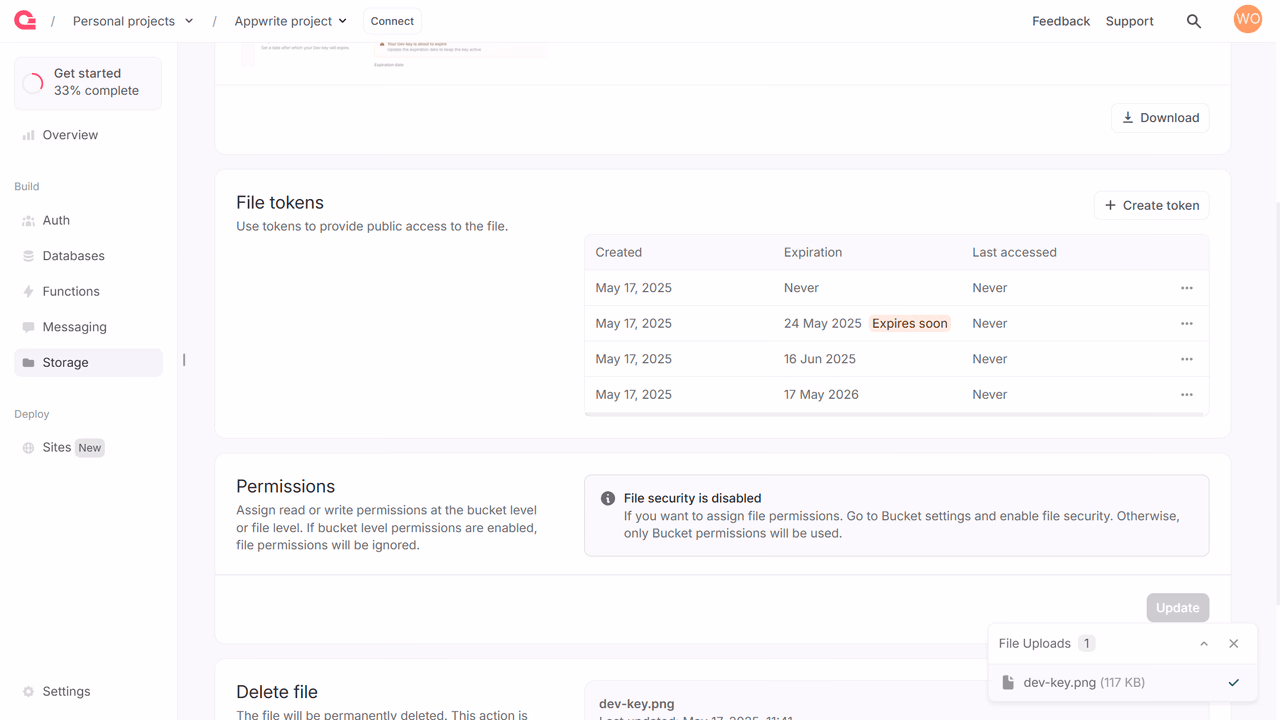Click the 17 May 2026 expiration cell
Viewport: 1280px width, 720px height.
[x=821, y=395]
